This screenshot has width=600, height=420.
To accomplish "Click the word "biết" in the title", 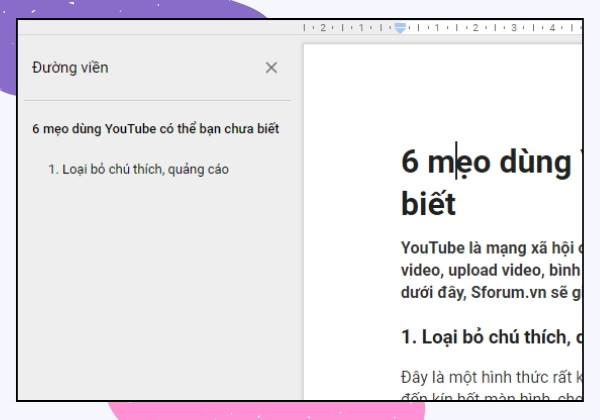I will (x=428, y=203).
